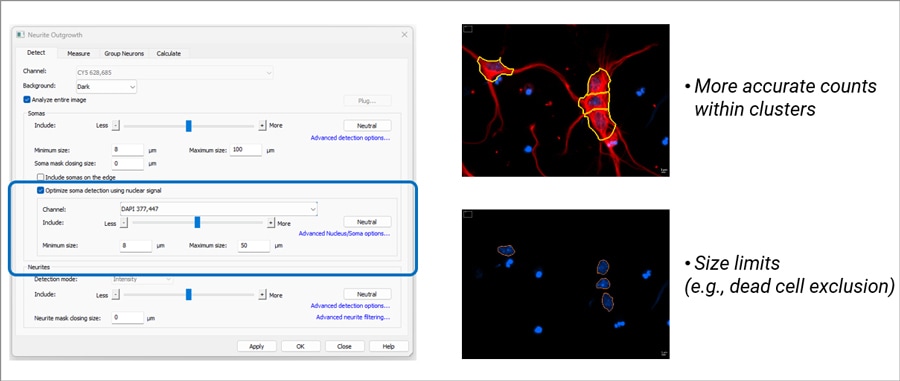
Task: Switch to the Measure tab
Action: (x=79, y=53)
